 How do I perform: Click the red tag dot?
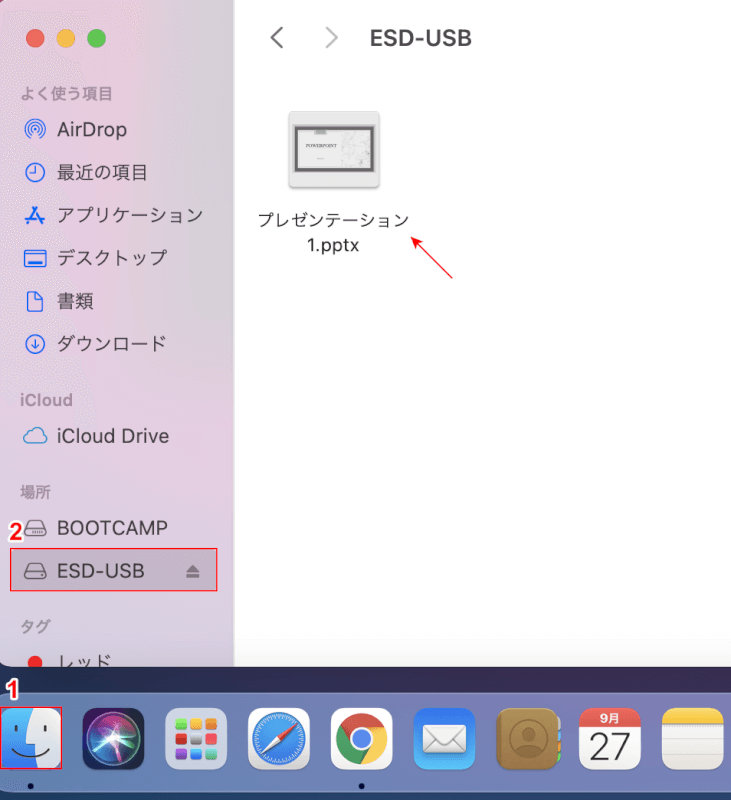coord(35,661)
